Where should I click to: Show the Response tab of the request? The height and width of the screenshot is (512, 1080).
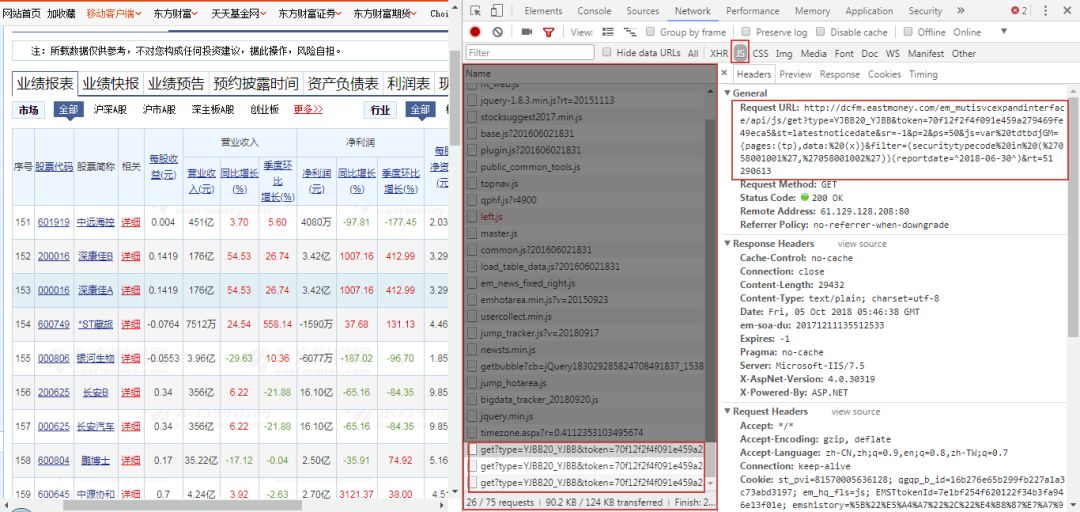(840, 74)
